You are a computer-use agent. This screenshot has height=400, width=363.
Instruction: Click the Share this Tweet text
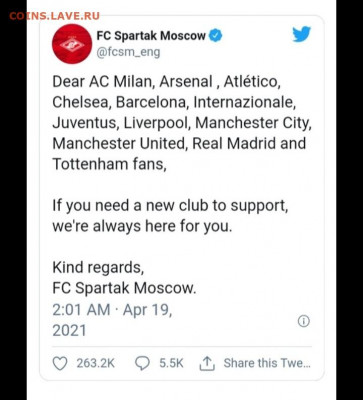pyautogui.click(x=267, y=363)
